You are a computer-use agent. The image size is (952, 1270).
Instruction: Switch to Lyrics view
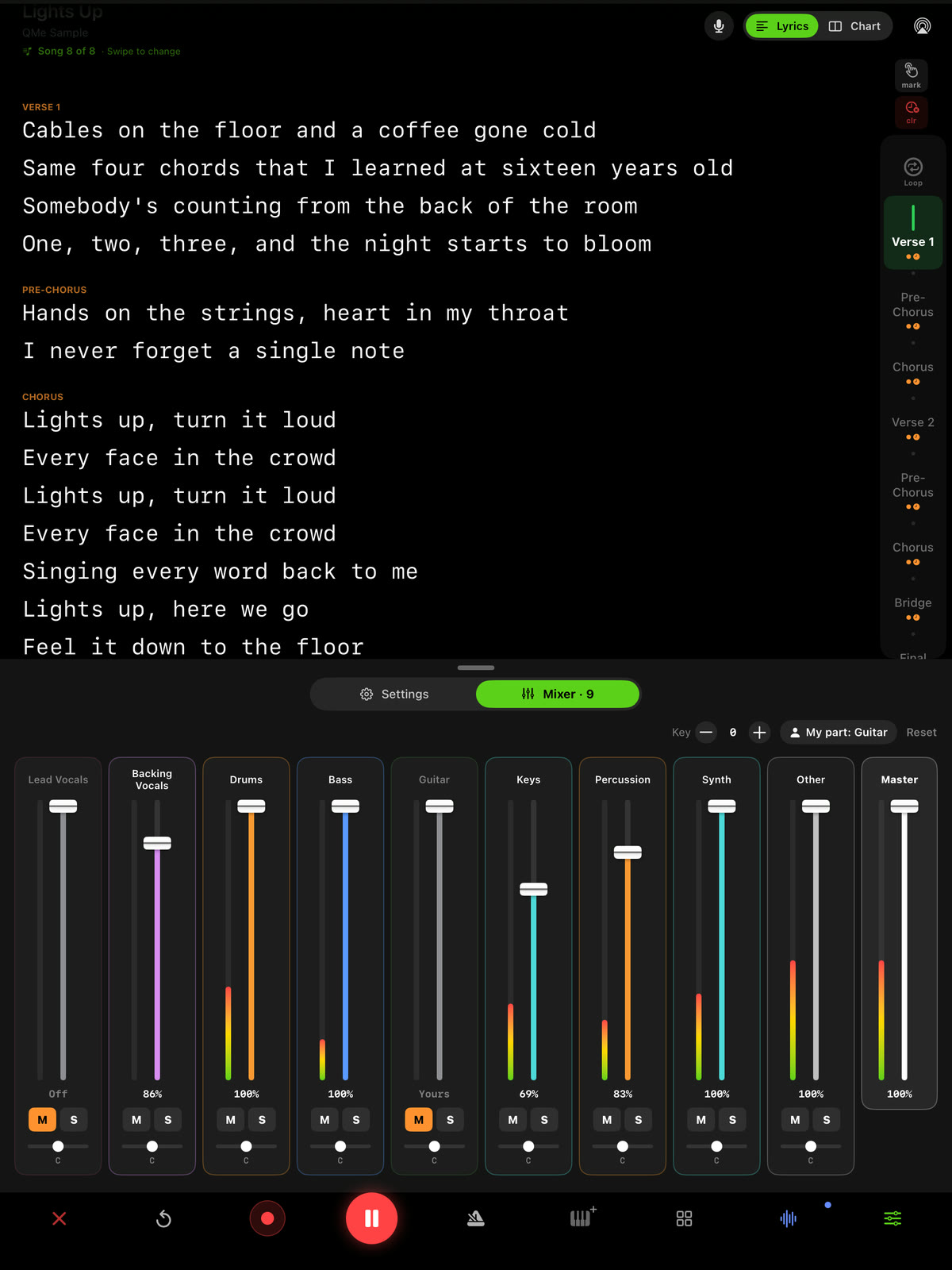(781, 26)
